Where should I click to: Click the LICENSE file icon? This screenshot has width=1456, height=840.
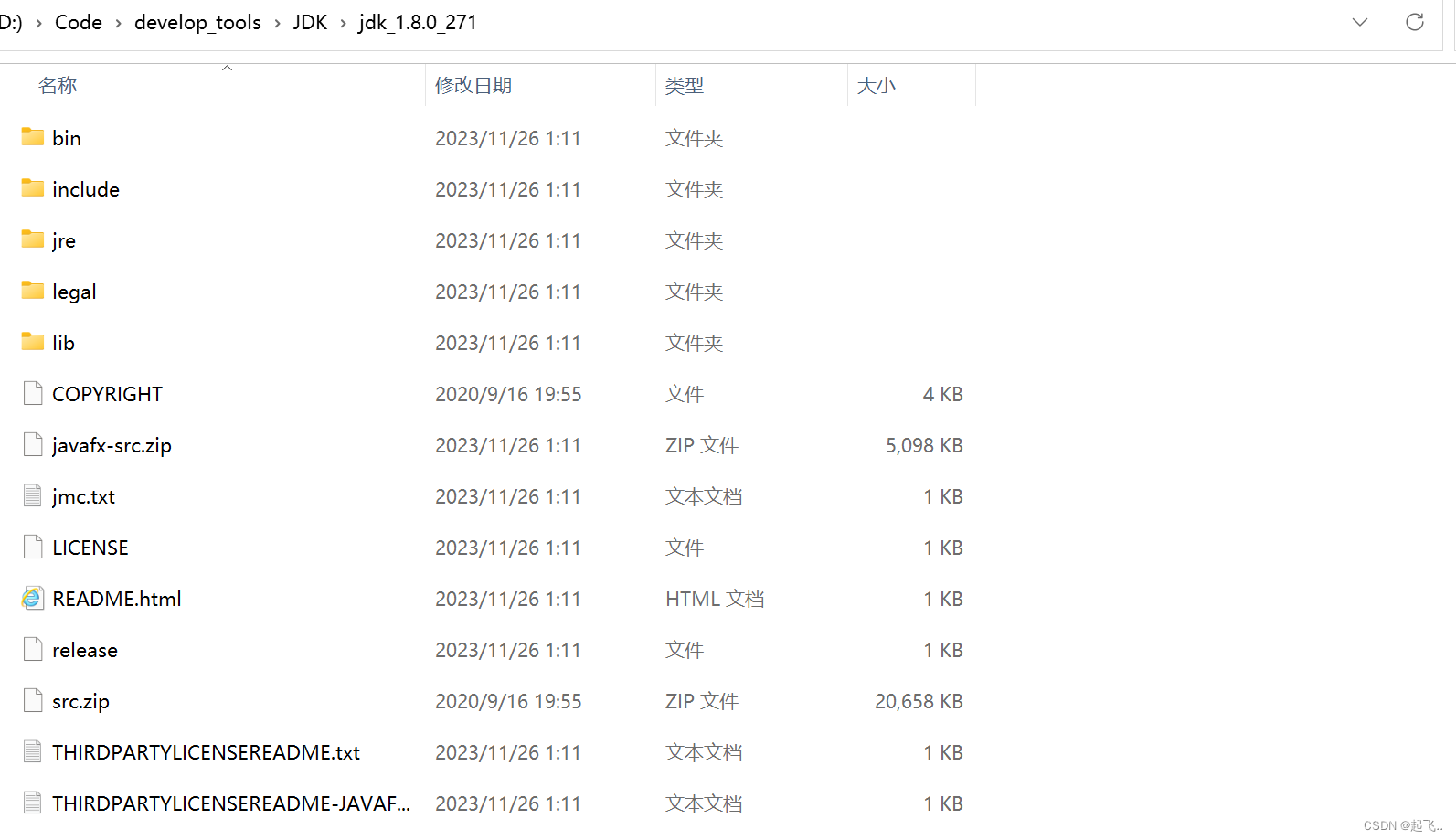click(x=33, y=547)
